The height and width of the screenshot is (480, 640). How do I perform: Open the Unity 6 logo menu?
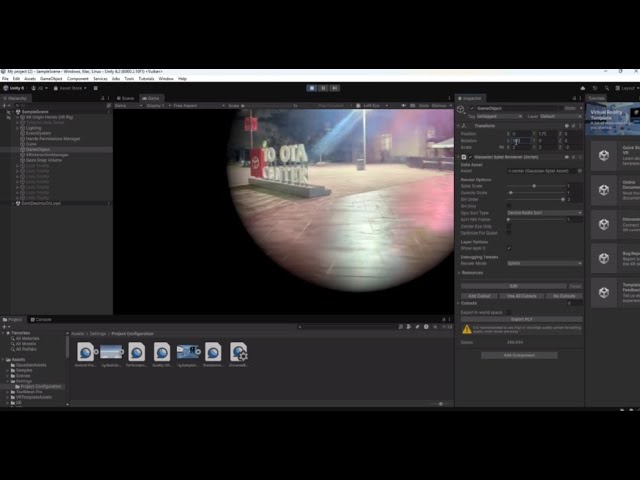(14, 88)
